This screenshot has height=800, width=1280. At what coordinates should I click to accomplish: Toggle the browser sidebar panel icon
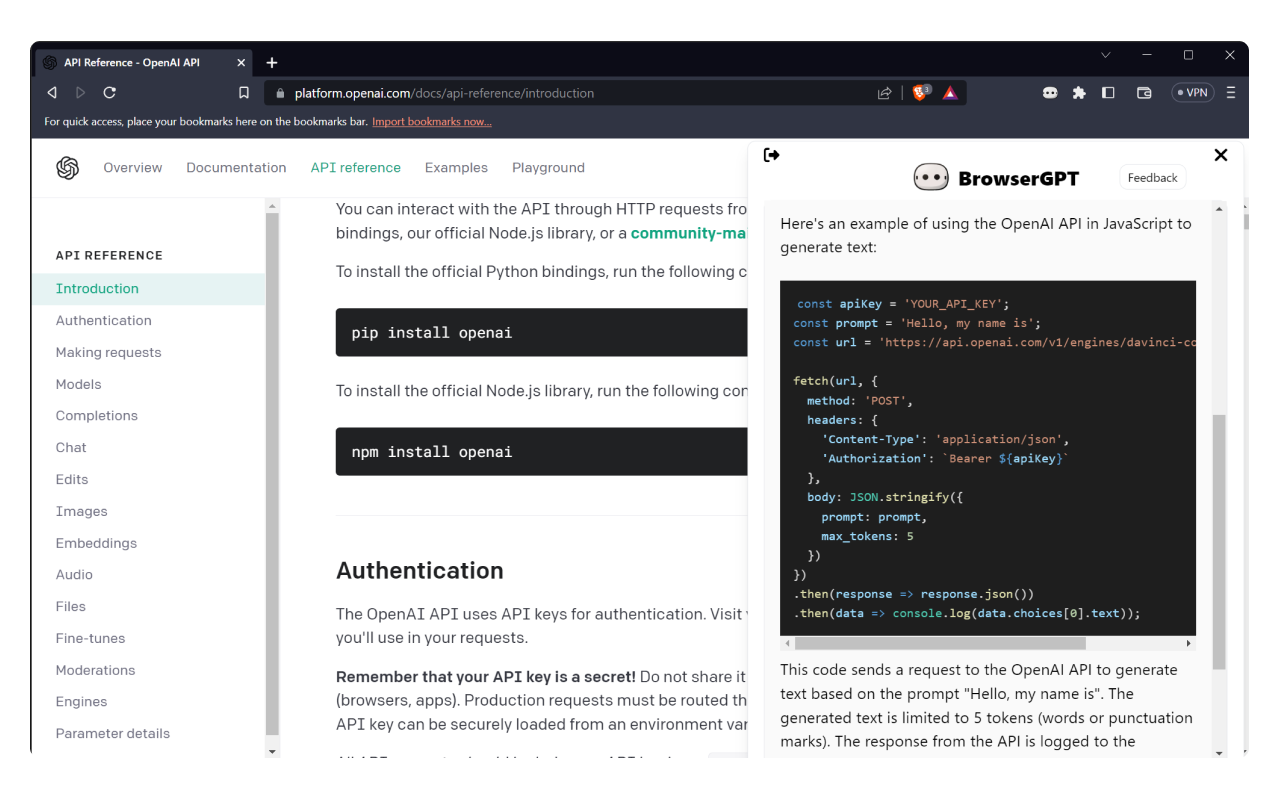coord(1108,93)
